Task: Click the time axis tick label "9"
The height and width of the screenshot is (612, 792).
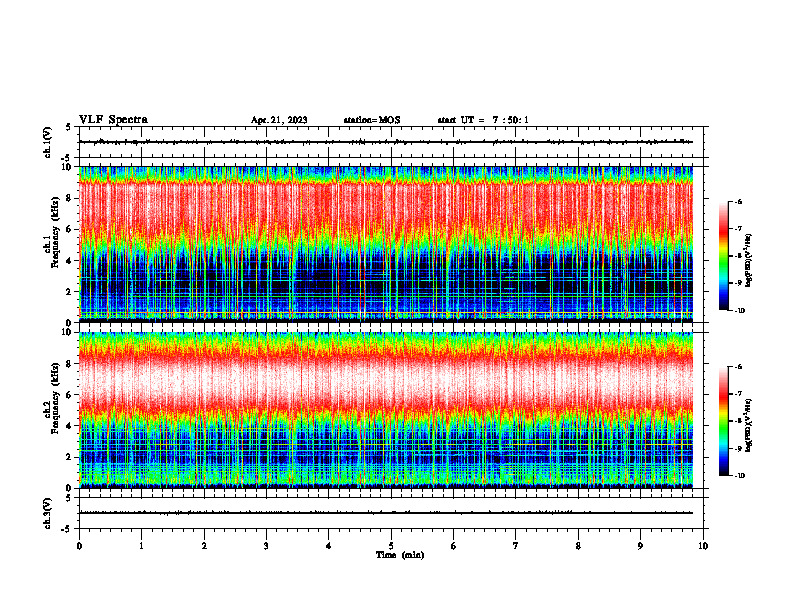Action: click(x=640, y=546)
